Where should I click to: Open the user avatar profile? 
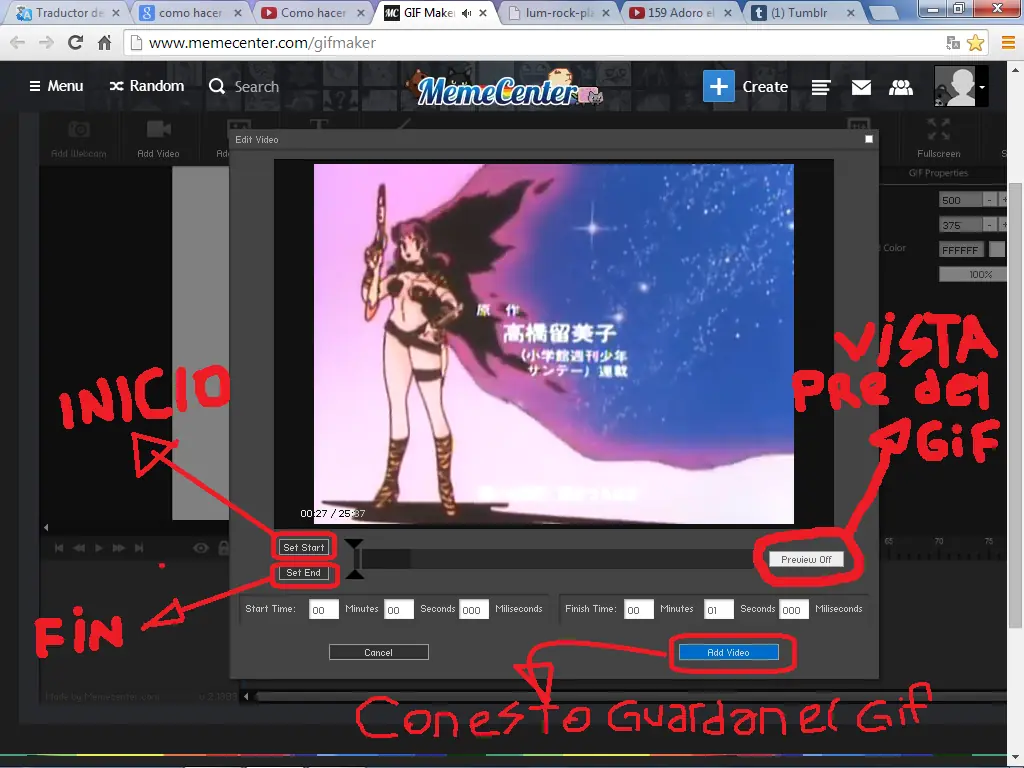pyautogui.click(x=955, y=86)
